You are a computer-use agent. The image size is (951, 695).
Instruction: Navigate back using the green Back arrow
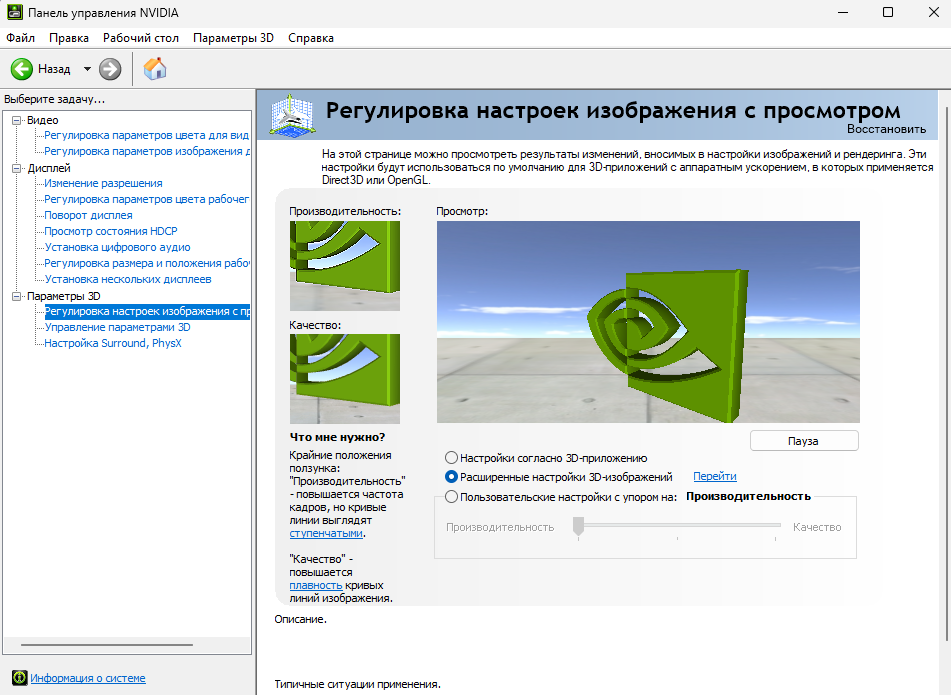pos(21,69)
